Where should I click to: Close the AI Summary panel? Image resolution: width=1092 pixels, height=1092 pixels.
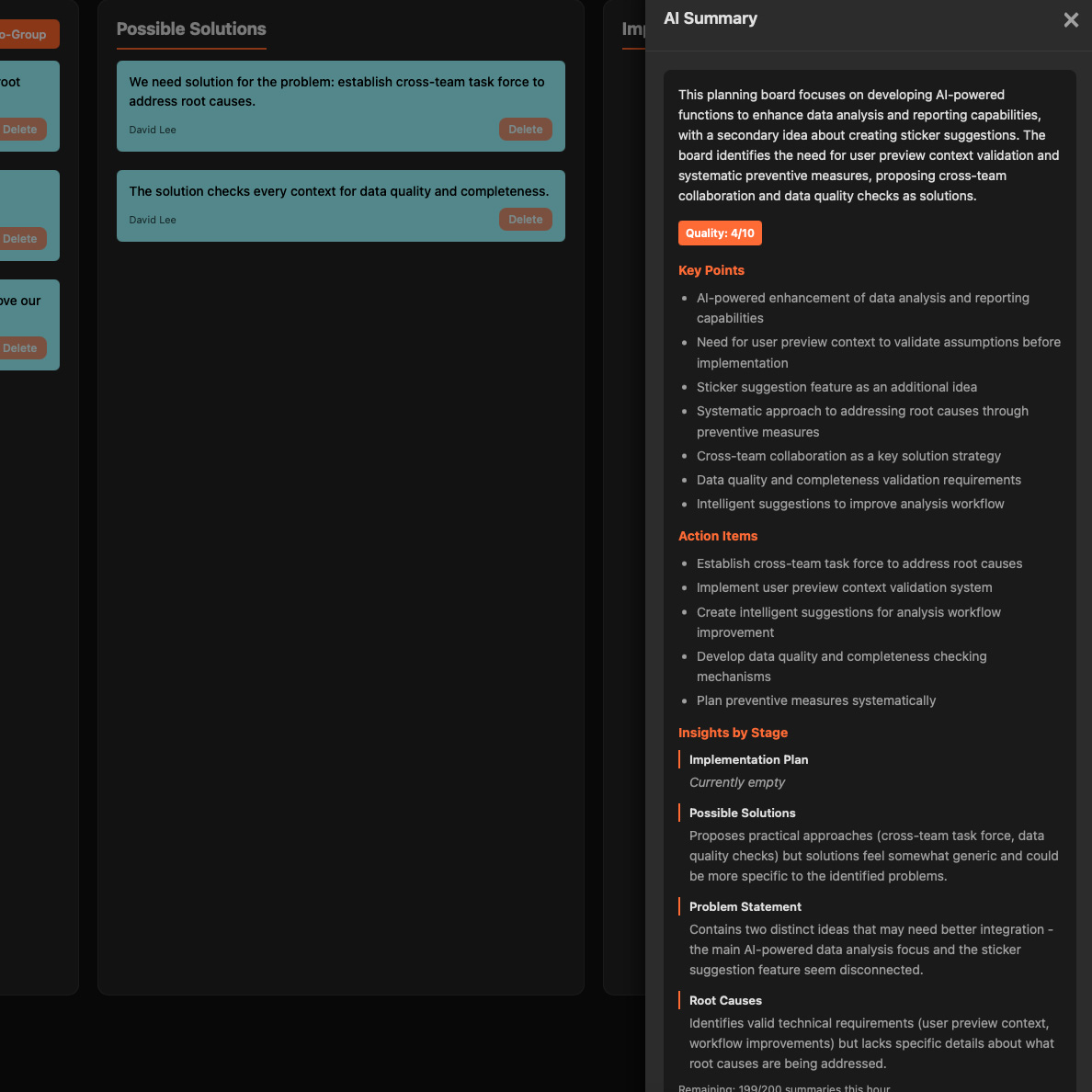coord(1070,19)
